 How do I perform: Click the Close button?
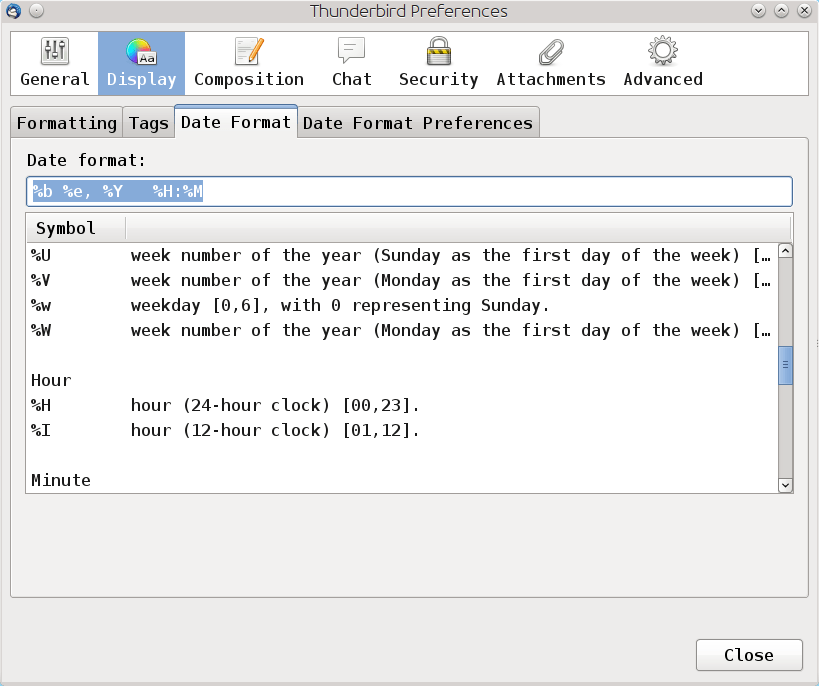[748, 655]
